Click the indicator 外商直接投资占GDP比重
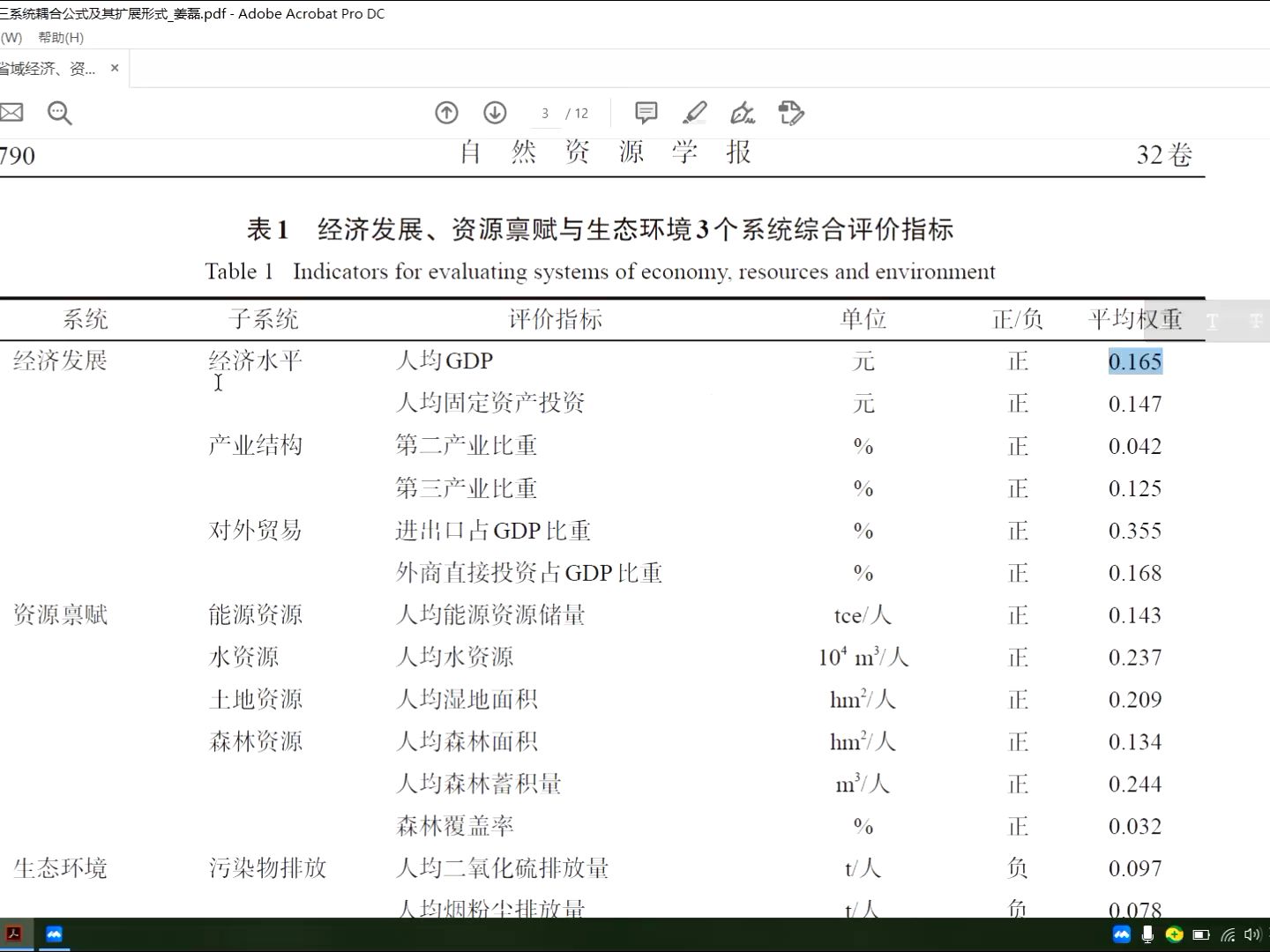The width and height of the screenshot is (1270, 952). [529, 573]
